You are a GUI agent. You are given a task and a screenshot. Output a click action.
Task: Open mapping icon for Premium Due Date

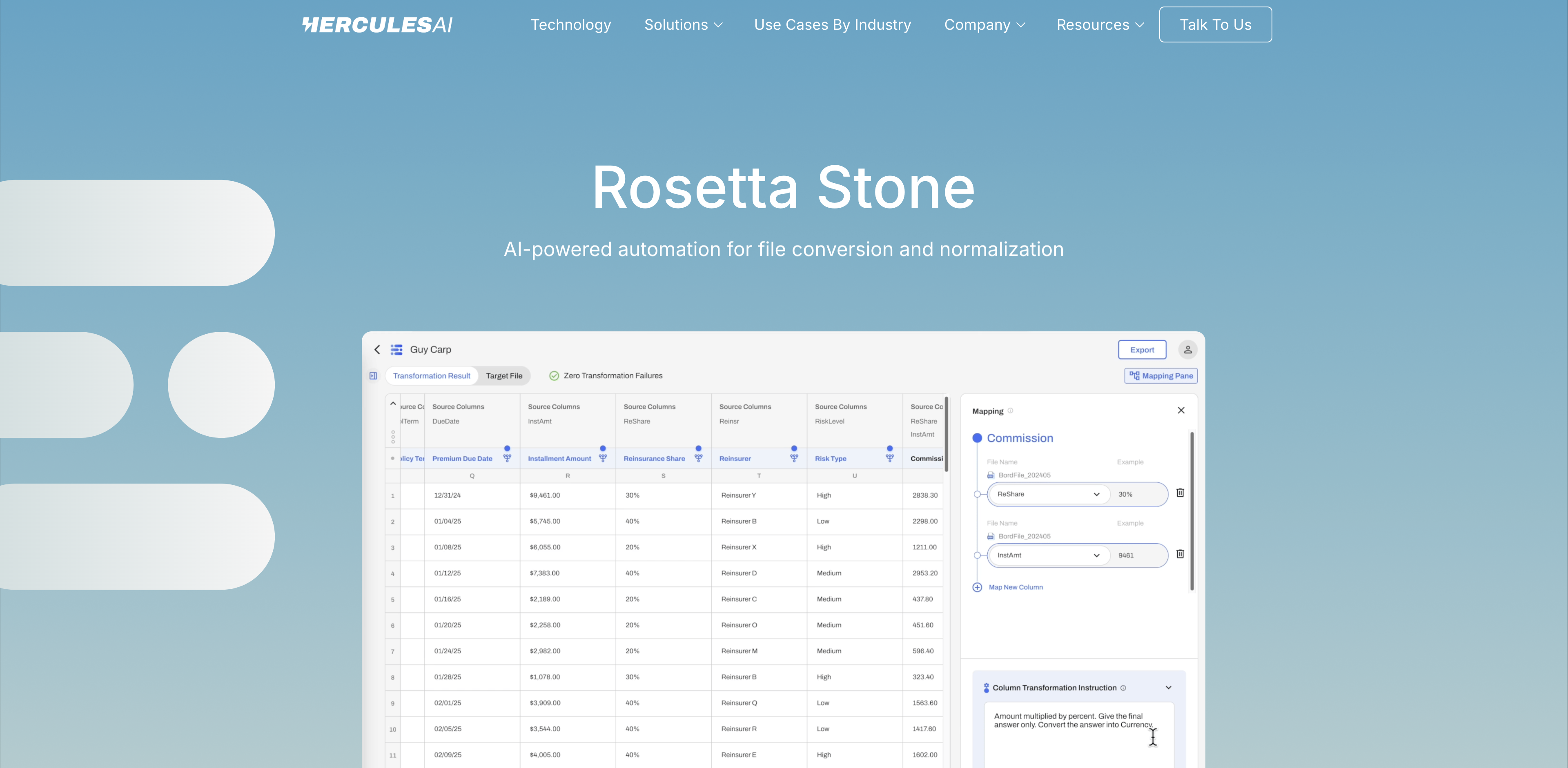[507, 458]
